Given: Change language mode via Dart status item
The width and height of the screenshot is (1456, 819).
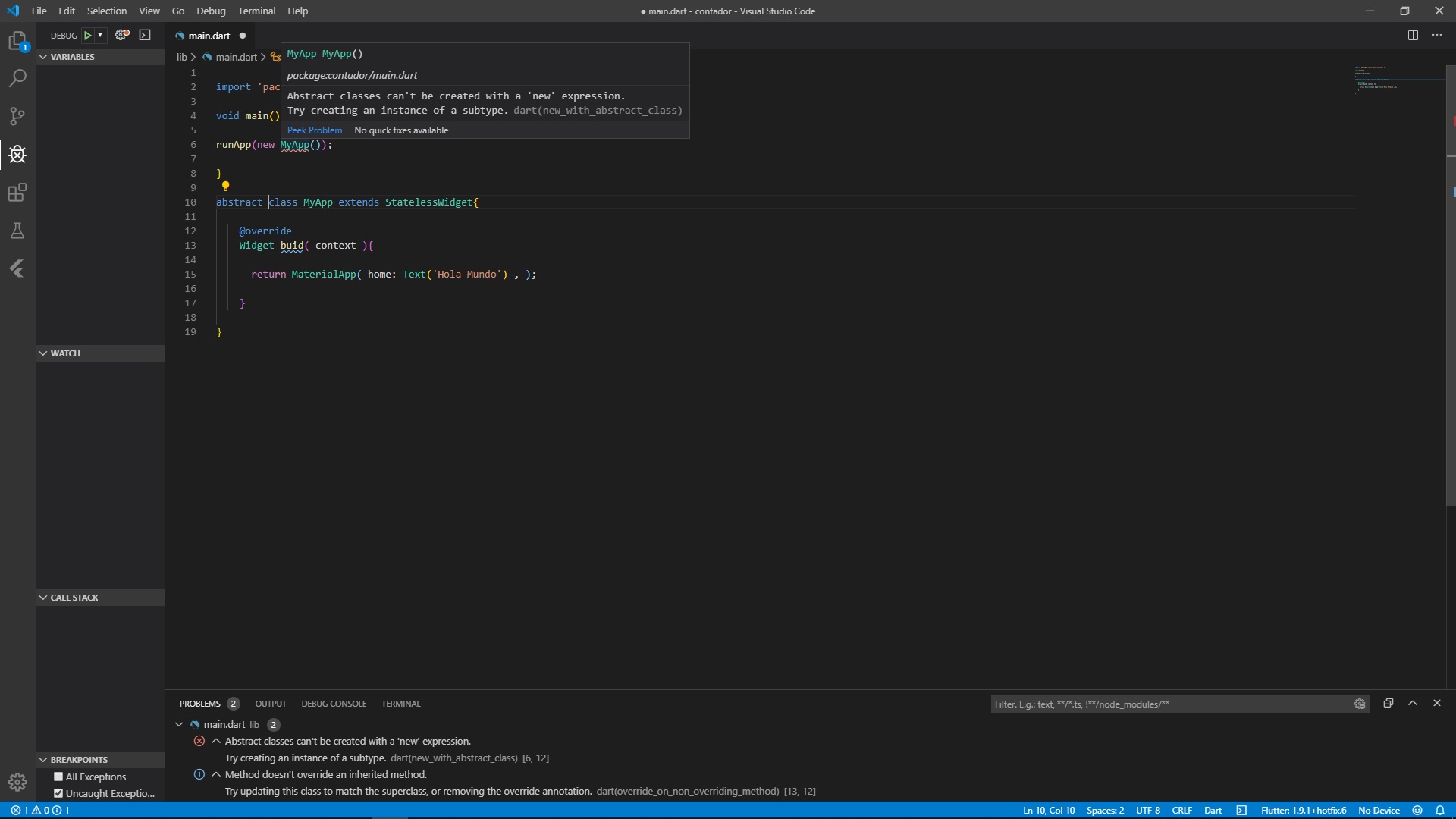Looking at the screenshot, I should 1213,810.
